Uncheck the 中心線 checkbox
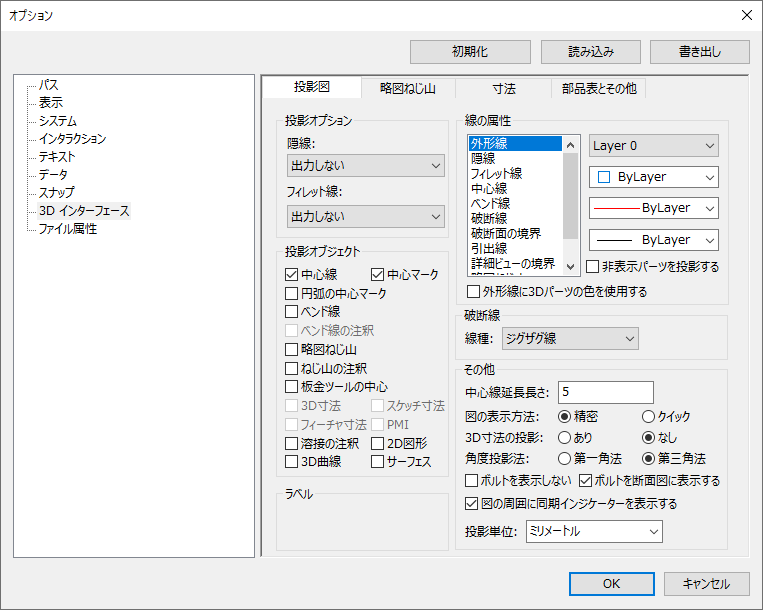763x610 pixels. click(291, 274)
